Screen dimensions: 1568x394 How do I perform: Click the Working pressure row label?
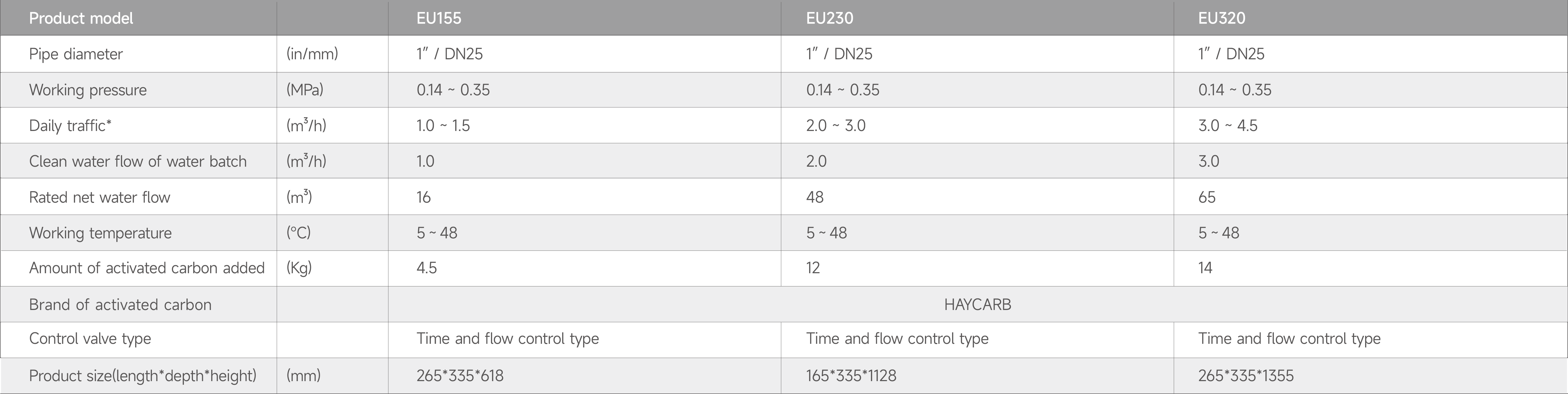[x=88, y=90]
